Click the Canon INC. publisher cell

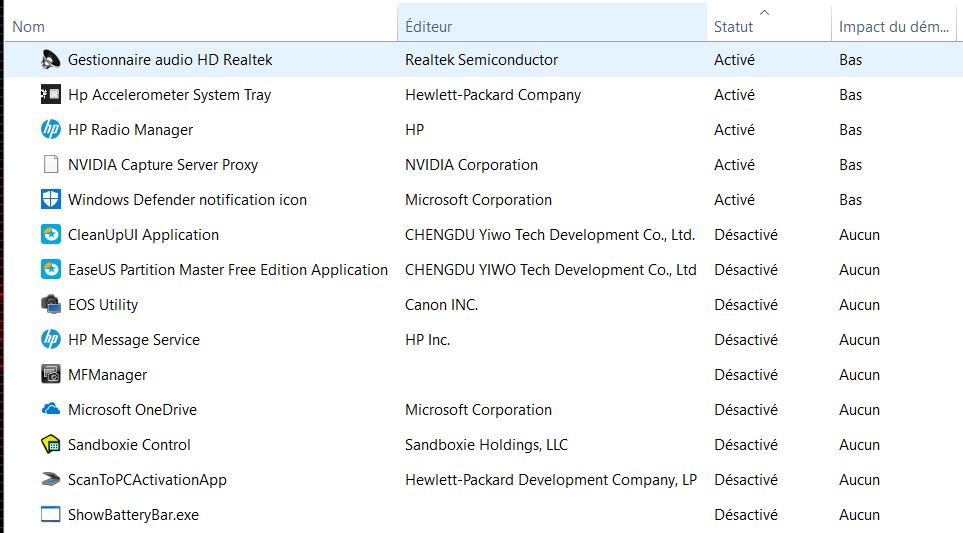(441, 305)
